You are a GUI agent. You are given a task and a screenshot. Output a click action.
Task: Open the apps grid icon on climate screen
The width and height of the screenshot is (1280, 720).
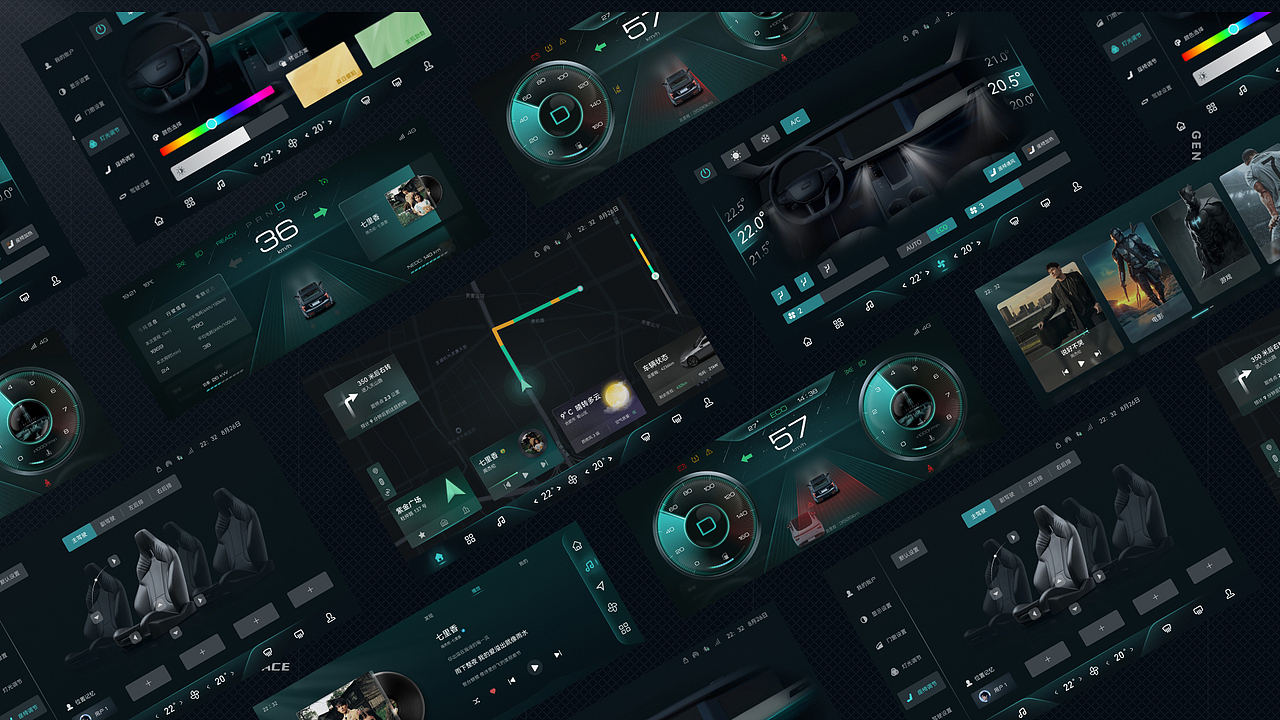pyautogui.click(x=838, y=323)
